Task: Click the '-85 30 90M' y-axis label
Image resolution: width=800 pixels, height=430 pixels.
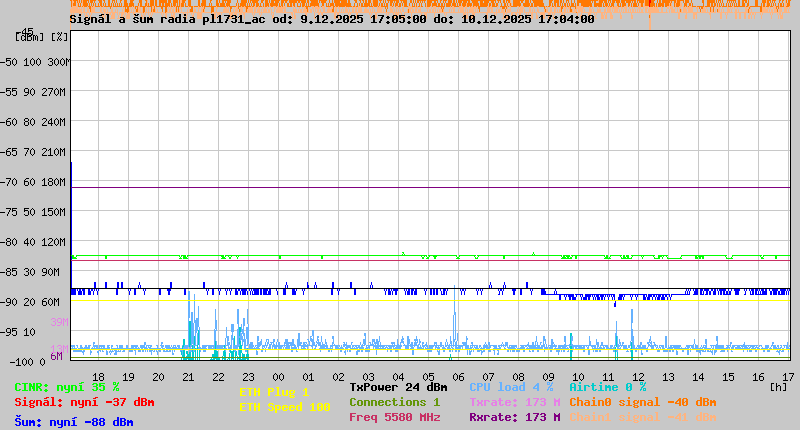Action: 31,272
